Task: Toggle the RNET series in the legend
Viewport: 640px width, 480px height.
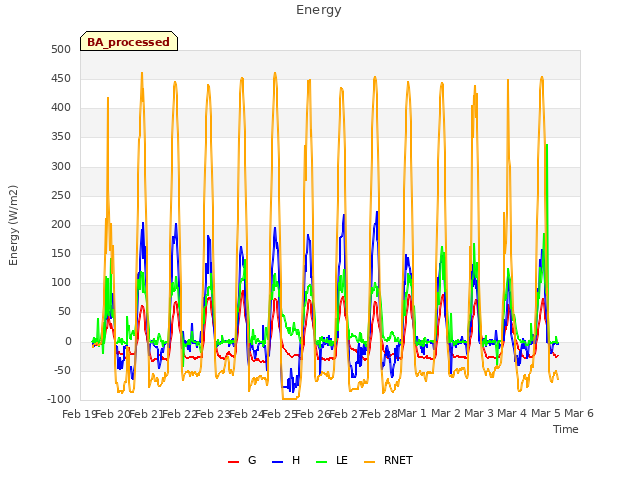Action: coord(388,461)
